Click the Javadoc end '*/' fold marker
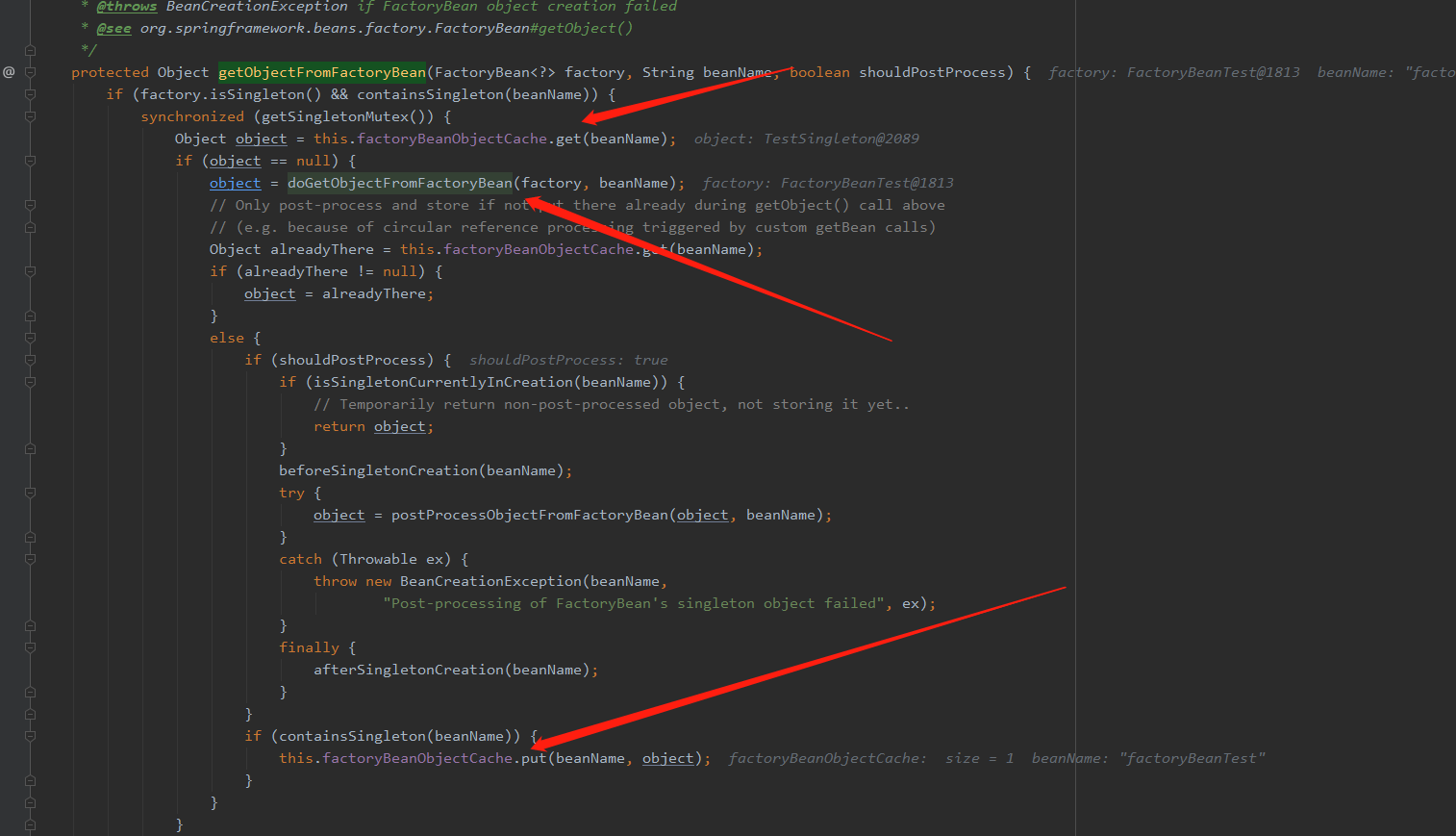The height and width of the screenshot is (836, 1456). click(x=30, y=50)
